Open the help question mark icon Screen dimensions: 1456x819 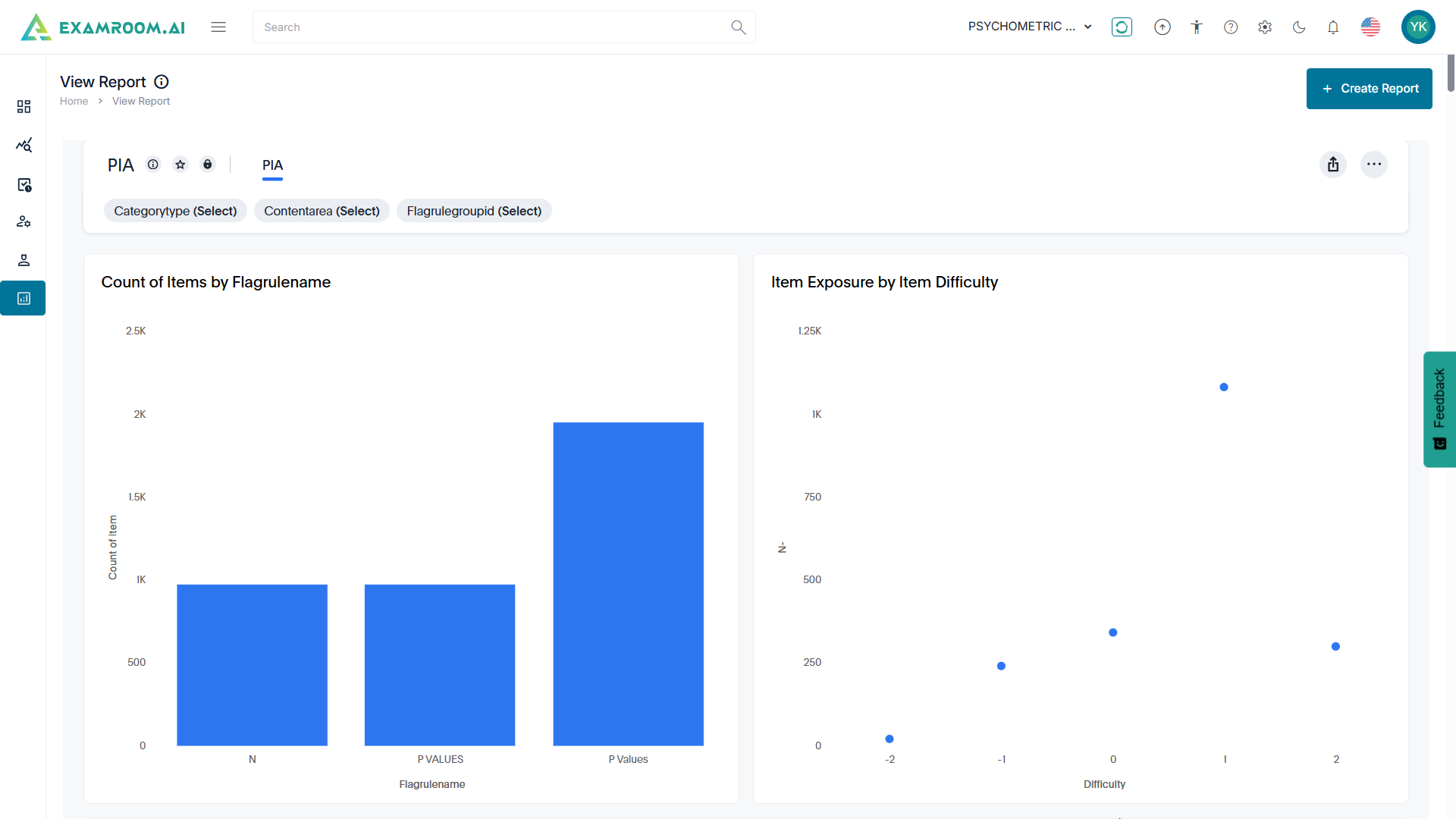1231,27
